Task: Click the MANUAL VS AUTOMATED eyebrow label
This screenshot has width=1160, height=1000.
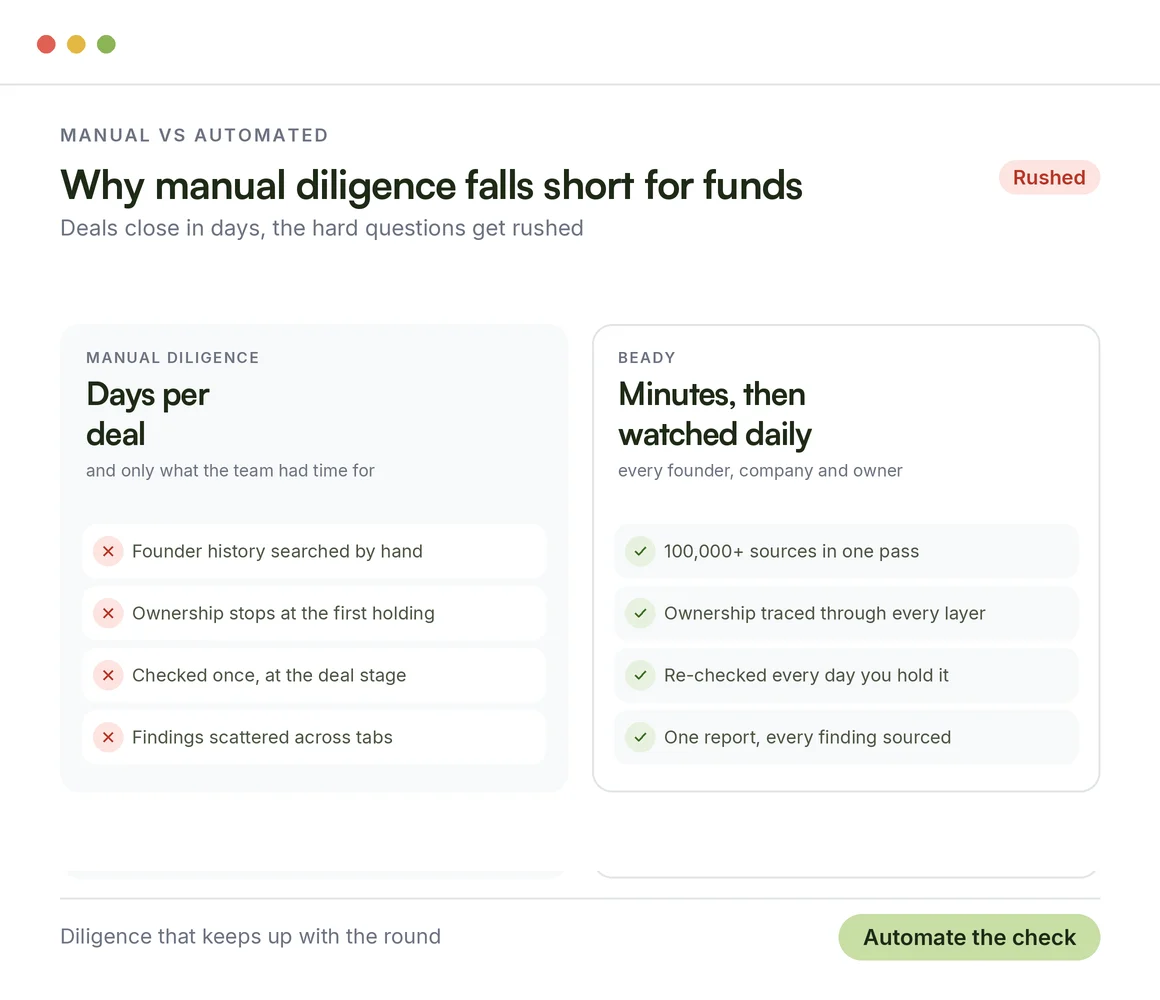Action: [x=195, y=135]
